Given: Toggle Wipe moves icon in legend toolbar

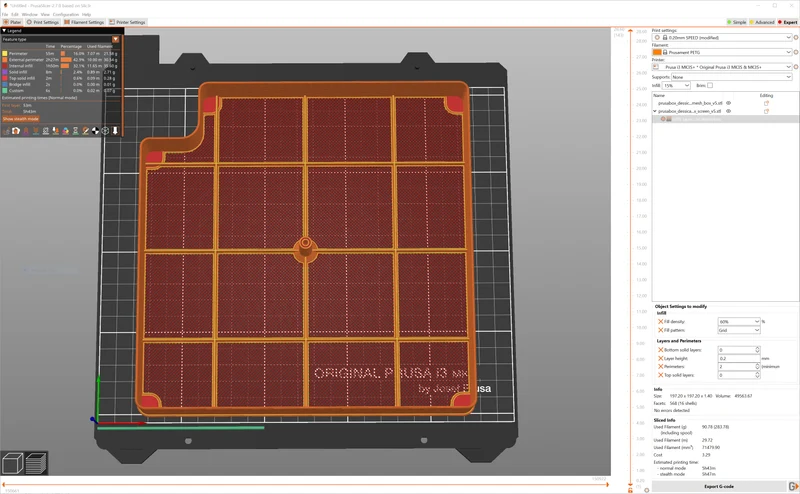Looking at the screenshot, I should coord(16,131).
